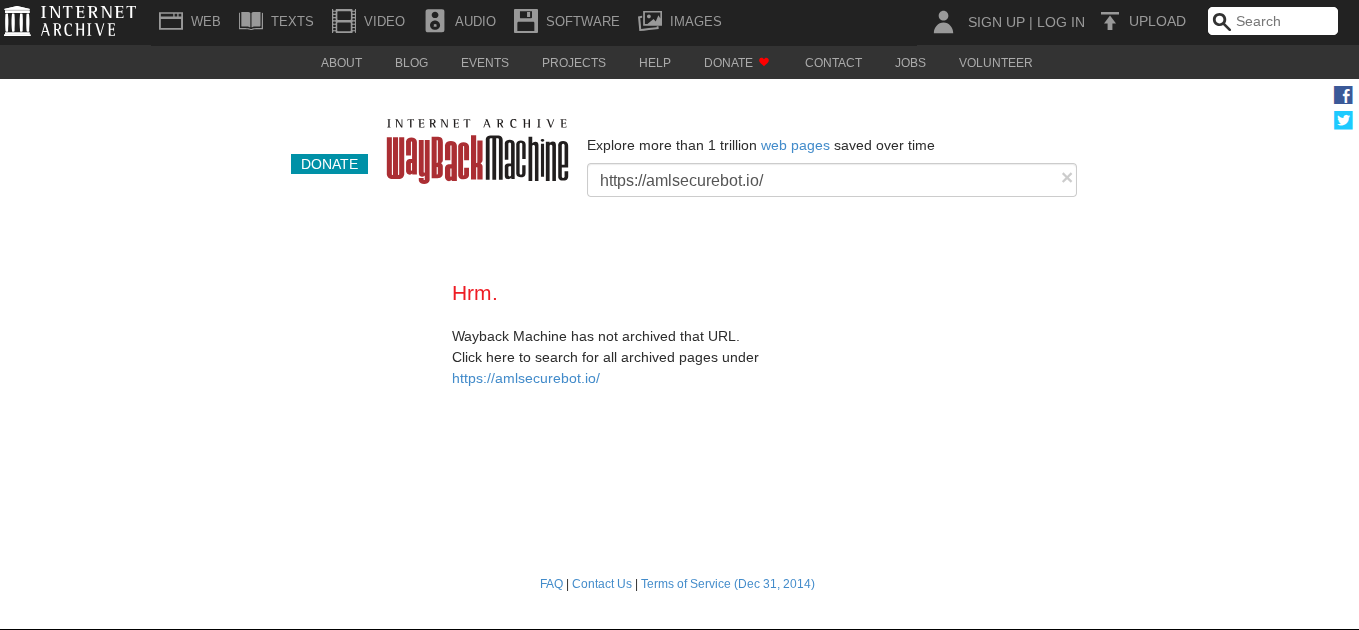Open Terms of Service (Dec 31, 2014)

(x=728, y=584)
